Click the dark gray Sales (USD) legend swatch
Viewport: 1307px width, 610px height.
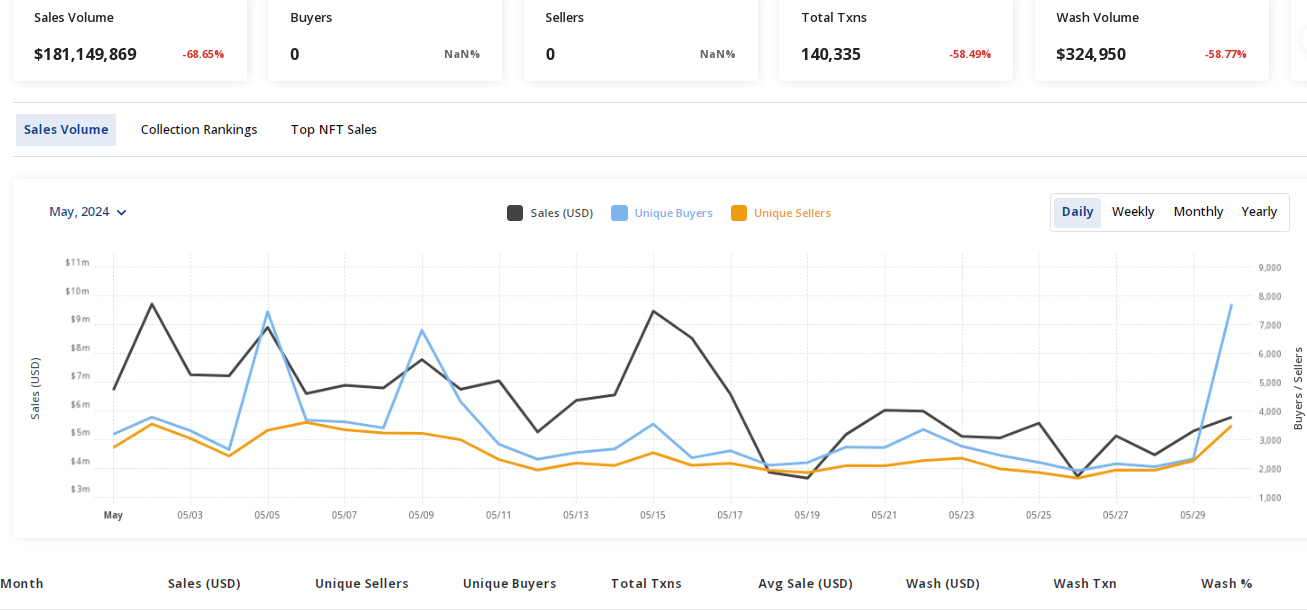tap(515, 213)
